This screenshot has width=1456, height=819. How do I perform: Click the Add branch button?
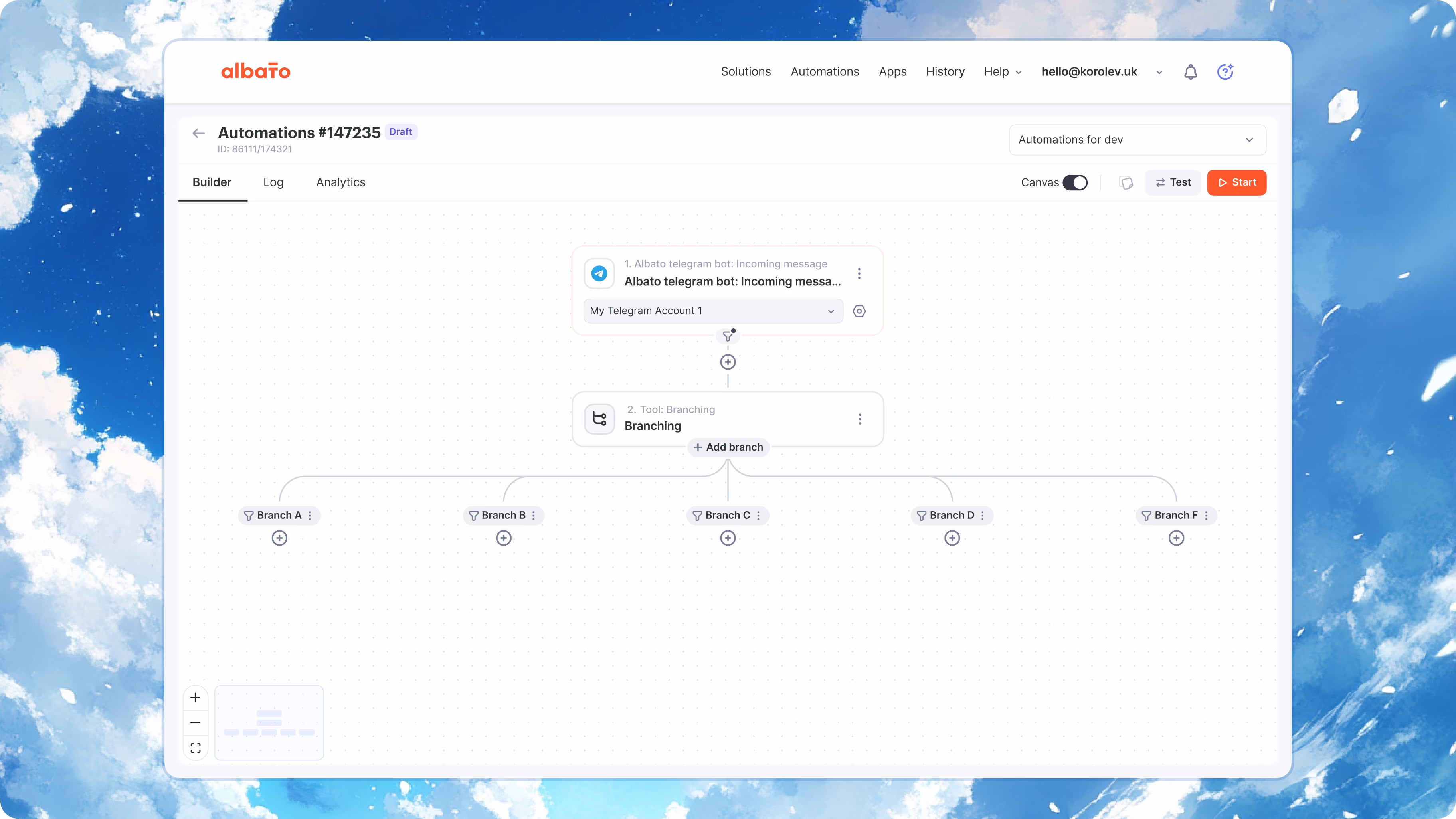(728, 447)
